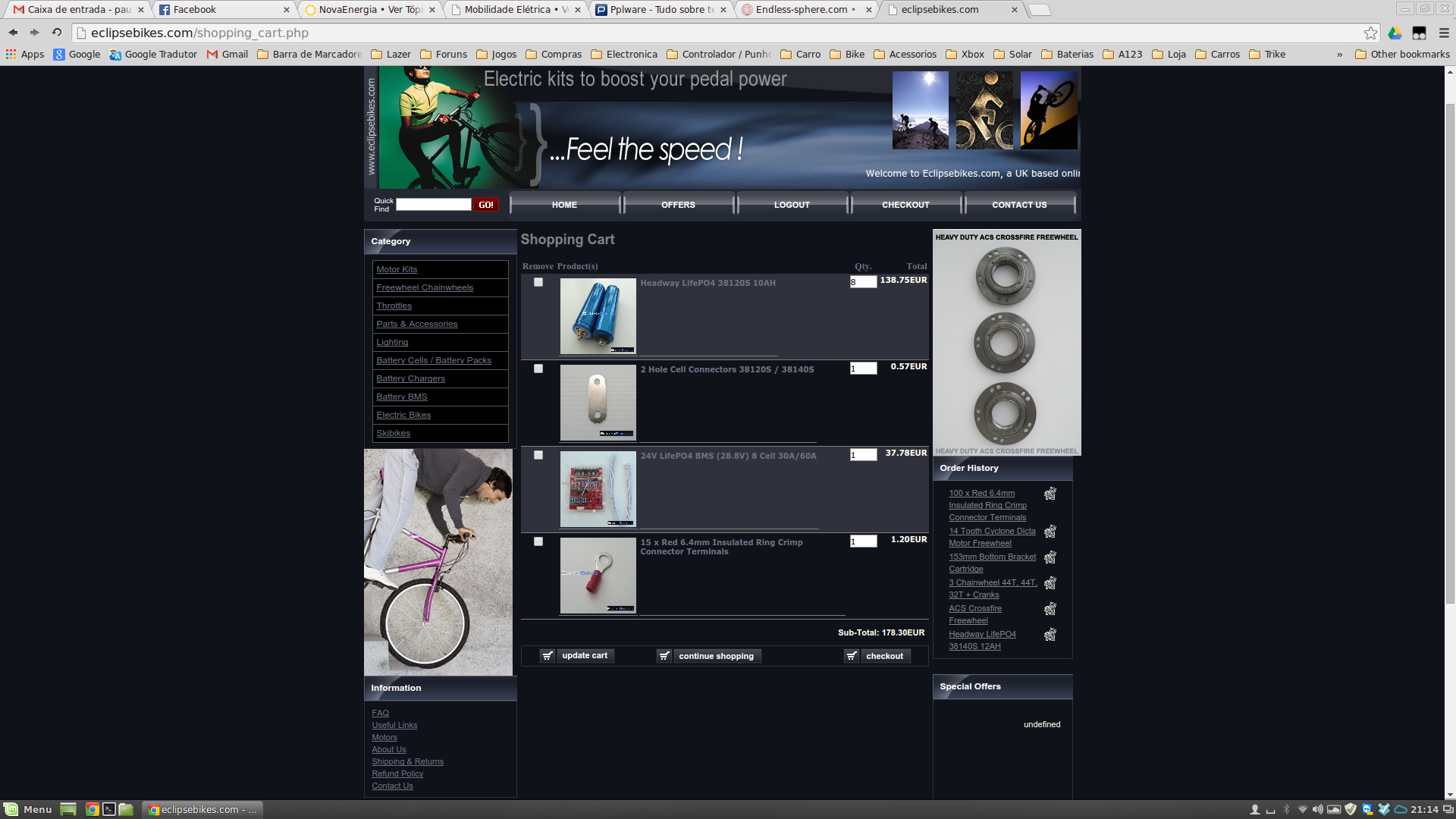This screenshot has height=819, width=1456.
Task: Reorder 'ACS Crossfire Freewheel' via cart icon
Action: pyautogui.click(x=1050, y=609)
